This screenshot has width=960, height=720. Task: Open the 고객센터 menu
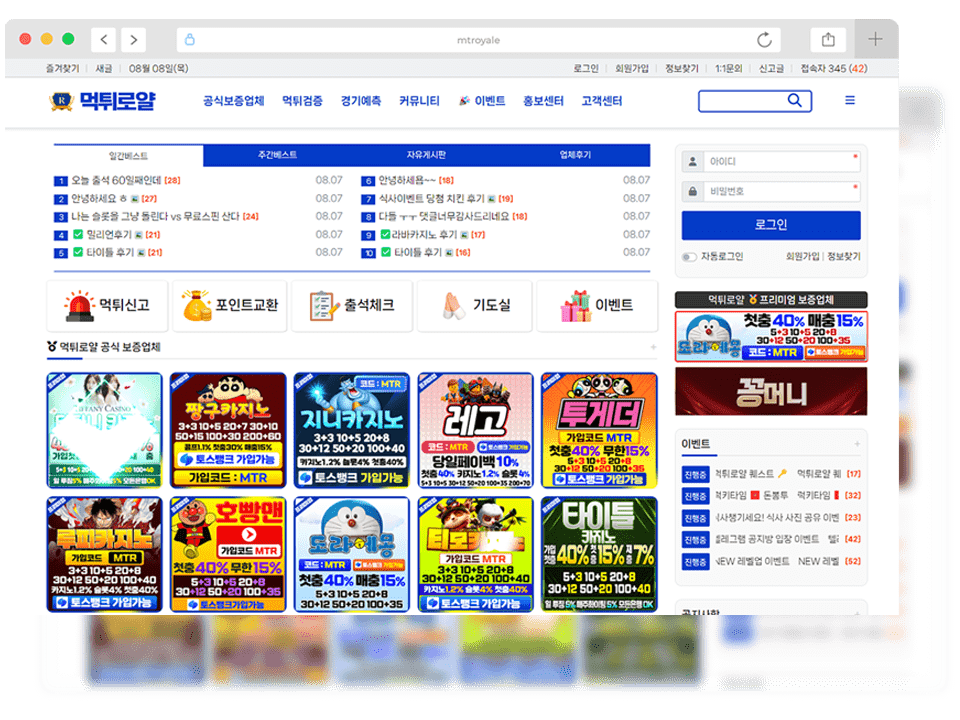point(601,101)
